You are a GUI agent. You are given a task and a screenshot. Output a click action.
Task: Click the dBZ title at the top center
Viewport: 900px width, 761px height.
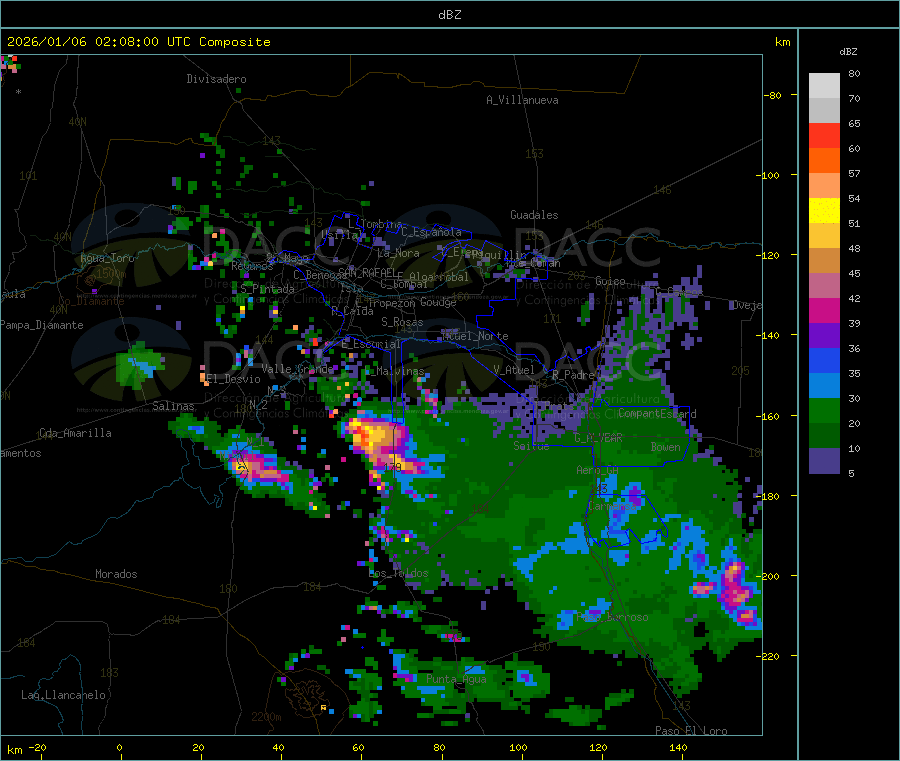pyautogui.click(x=449, y=15)
